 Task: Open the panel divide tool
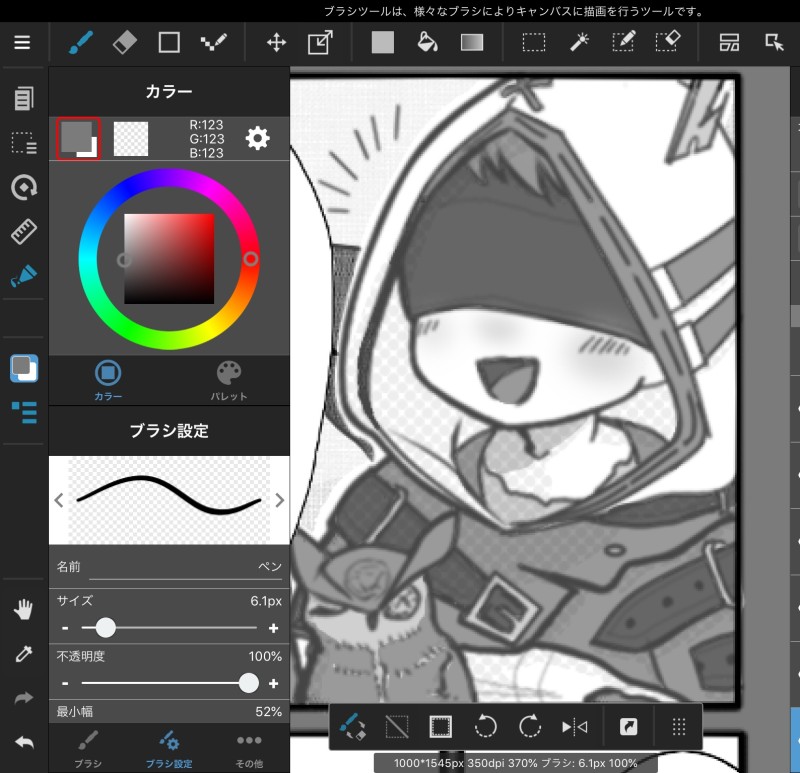click(729, 42)
